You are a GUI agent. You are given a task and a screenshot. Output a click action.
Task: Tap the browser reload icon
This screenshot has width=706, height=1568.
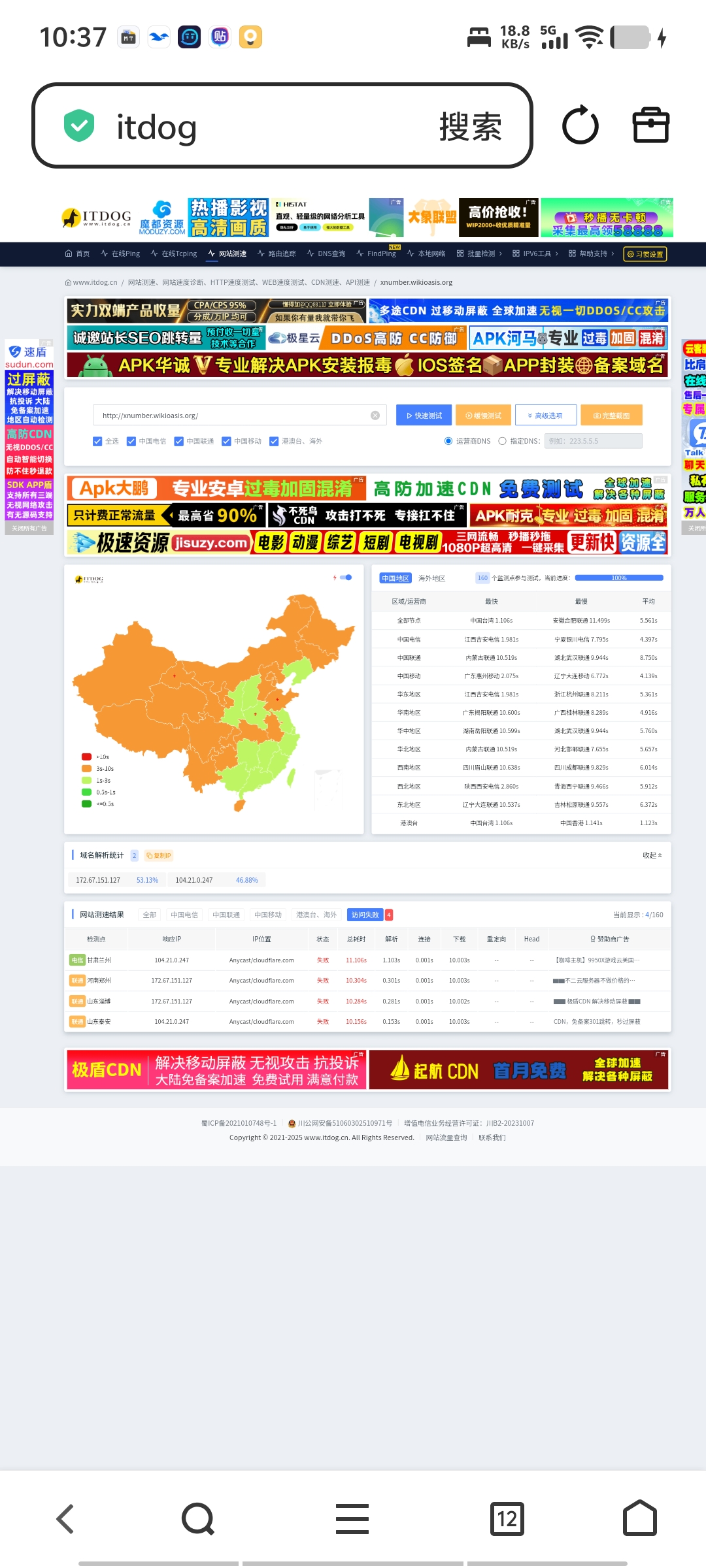(x=580, y=125)
